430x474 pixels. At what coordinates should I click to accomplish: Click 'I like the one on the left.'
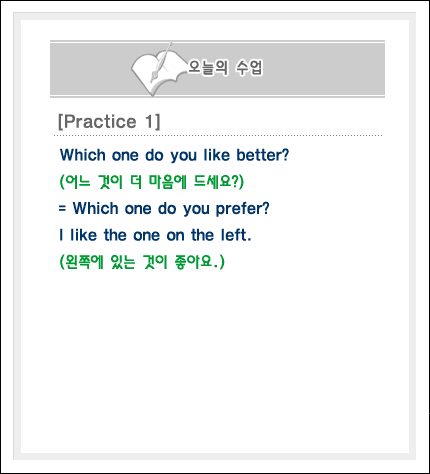coord(155,235)
